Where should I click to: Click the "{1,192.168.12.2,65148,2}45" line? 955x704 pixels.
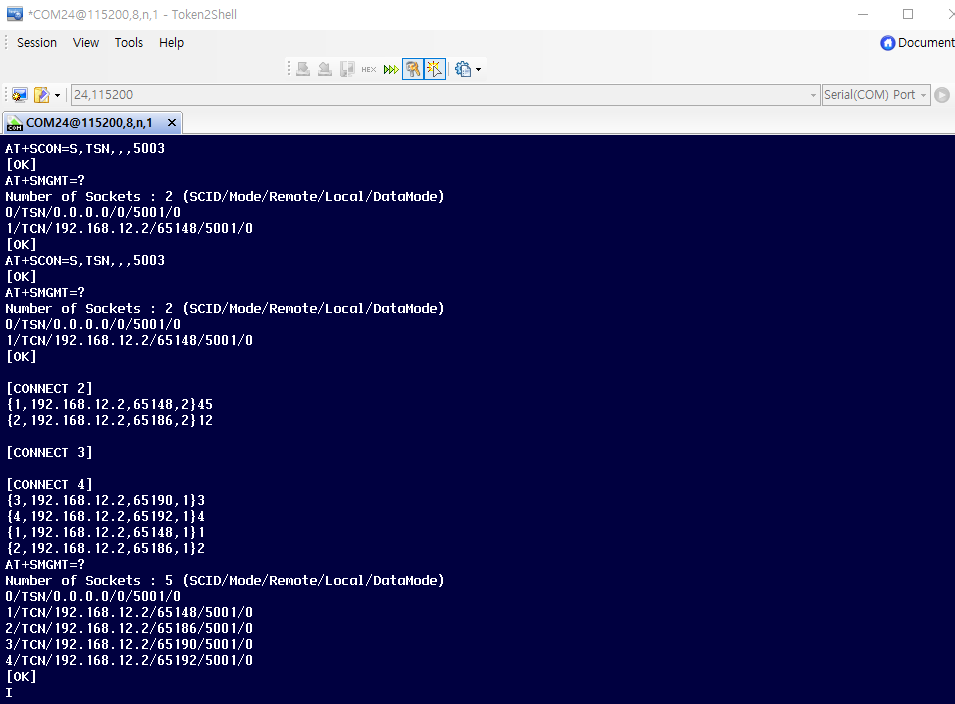point(110,404)
